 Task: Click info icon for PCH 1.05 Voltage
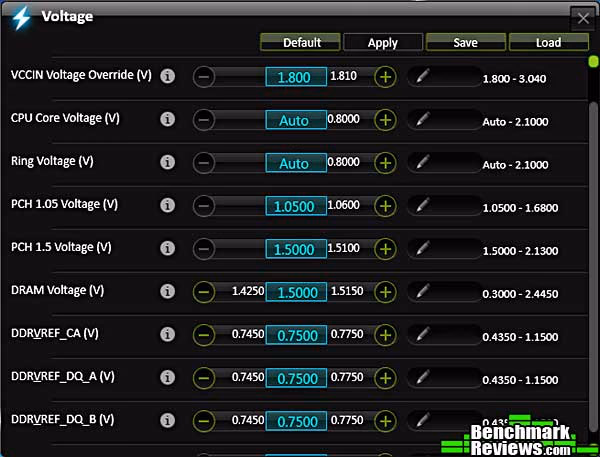(168, 205)
